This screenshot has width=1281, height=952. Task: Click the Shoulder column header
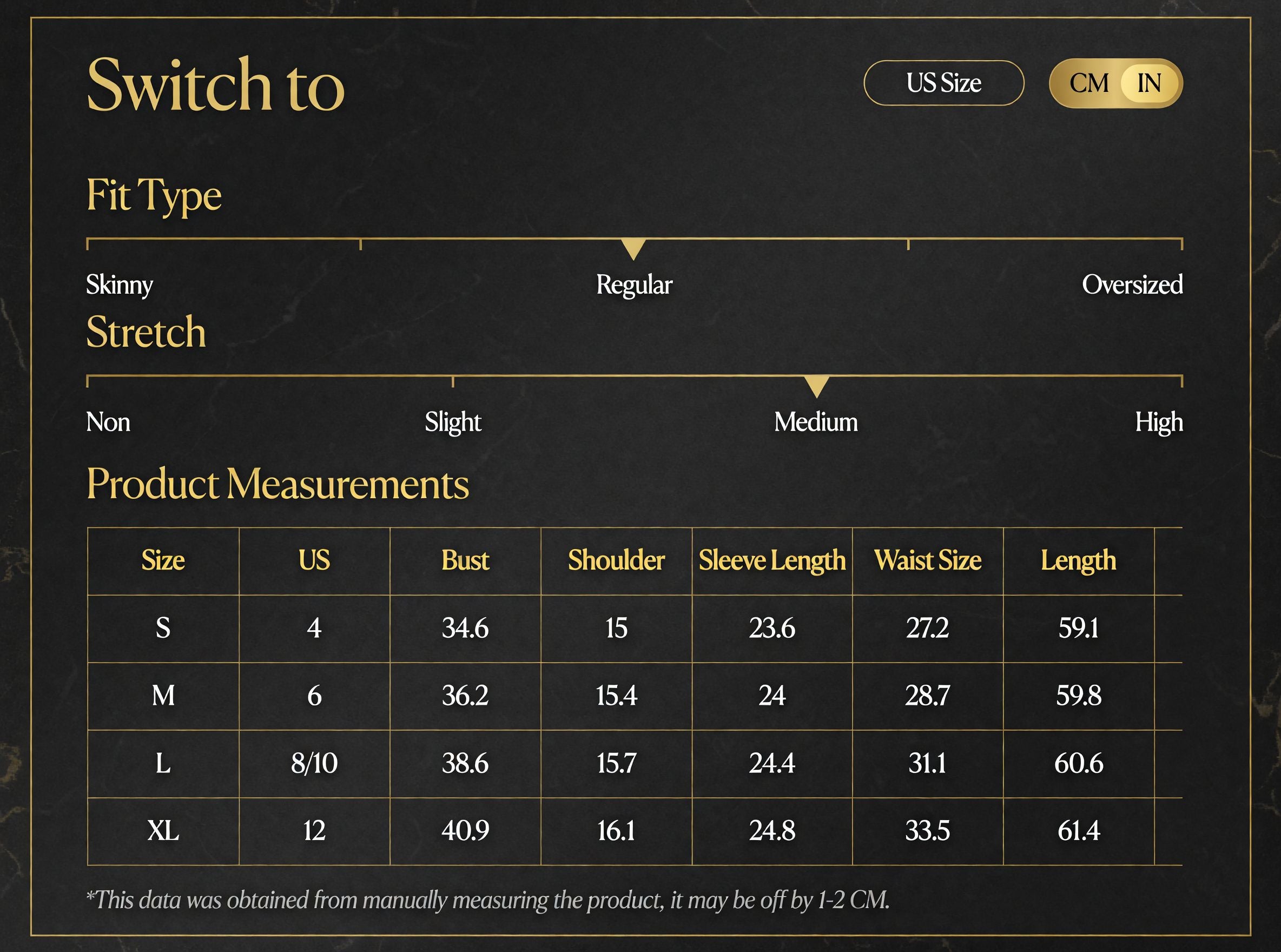tap(616, 560)
